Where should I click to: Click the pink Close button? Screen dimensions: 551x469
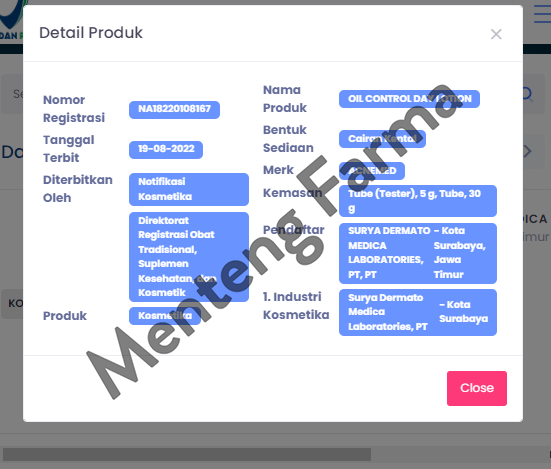(x=477, y=388)
